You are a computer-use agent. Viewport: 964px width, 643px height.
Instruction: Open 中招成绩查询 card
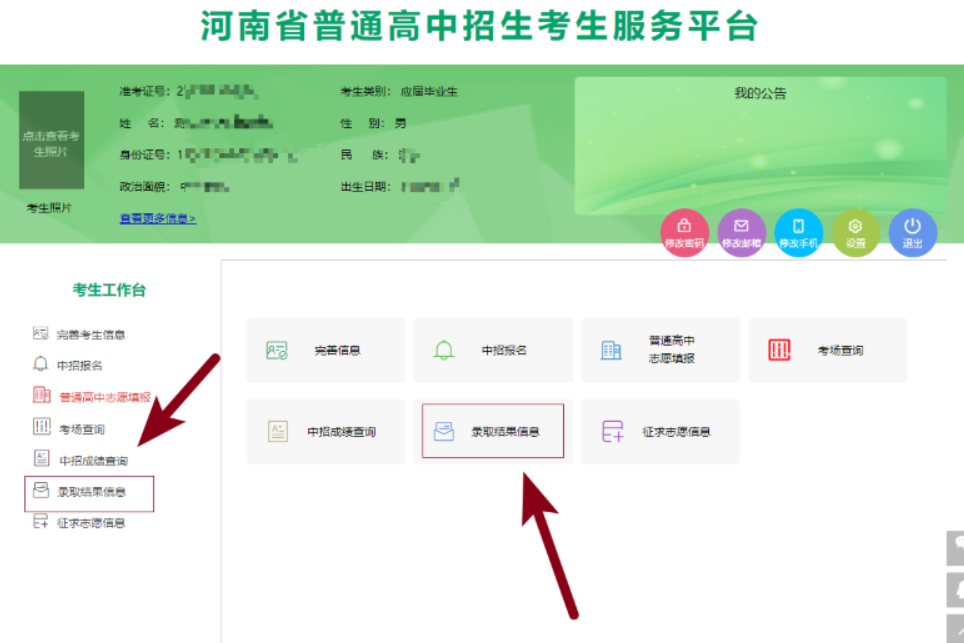325,432
